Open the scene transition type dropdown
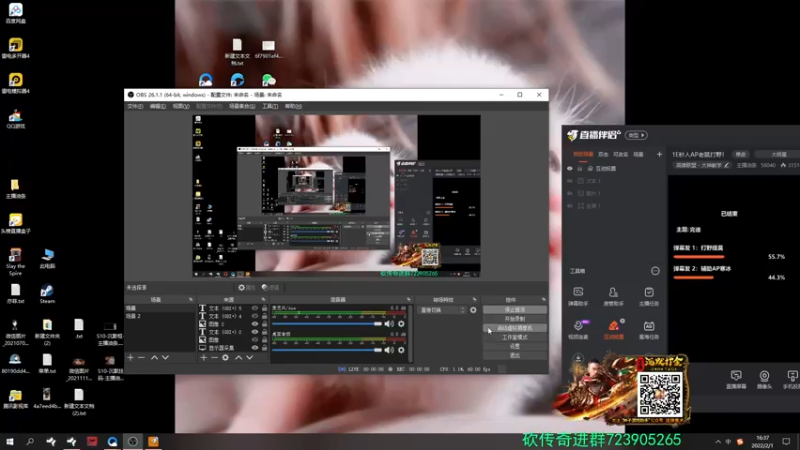The height and width of the screenshot is (450, 800). tap(442, 310)
